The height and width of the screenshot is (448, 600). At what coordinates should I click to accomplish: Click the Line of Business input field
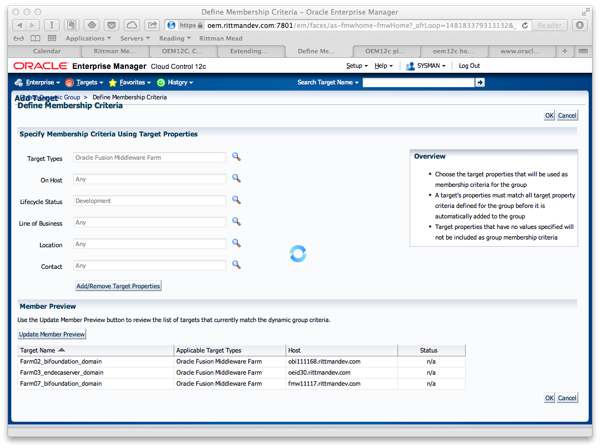pos(150,222)
